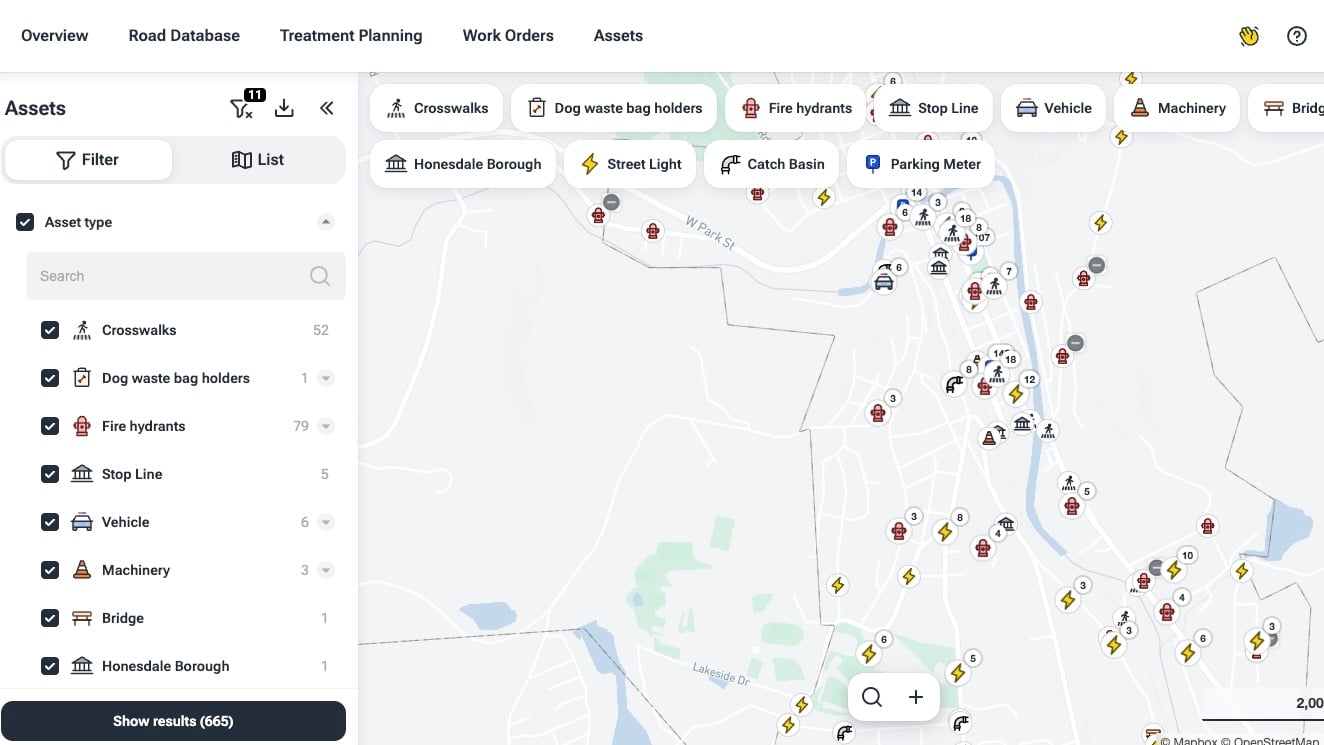Click the Stop Line icon in the list
The width and height of the screenshot is (1324, 745).
click(x=82, y=474)
